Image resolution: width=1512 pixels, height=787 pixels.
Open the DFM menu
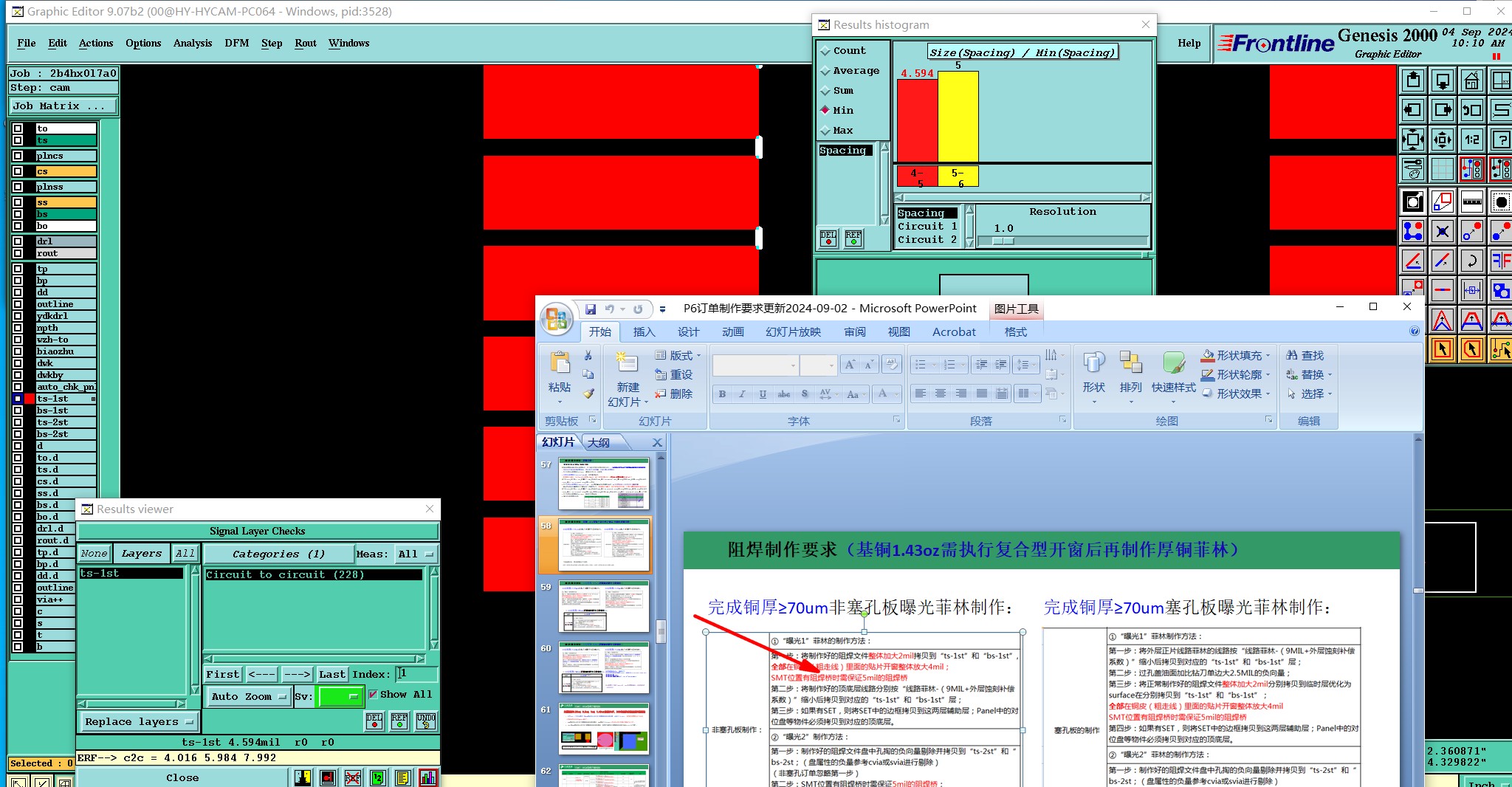[237, 44]
